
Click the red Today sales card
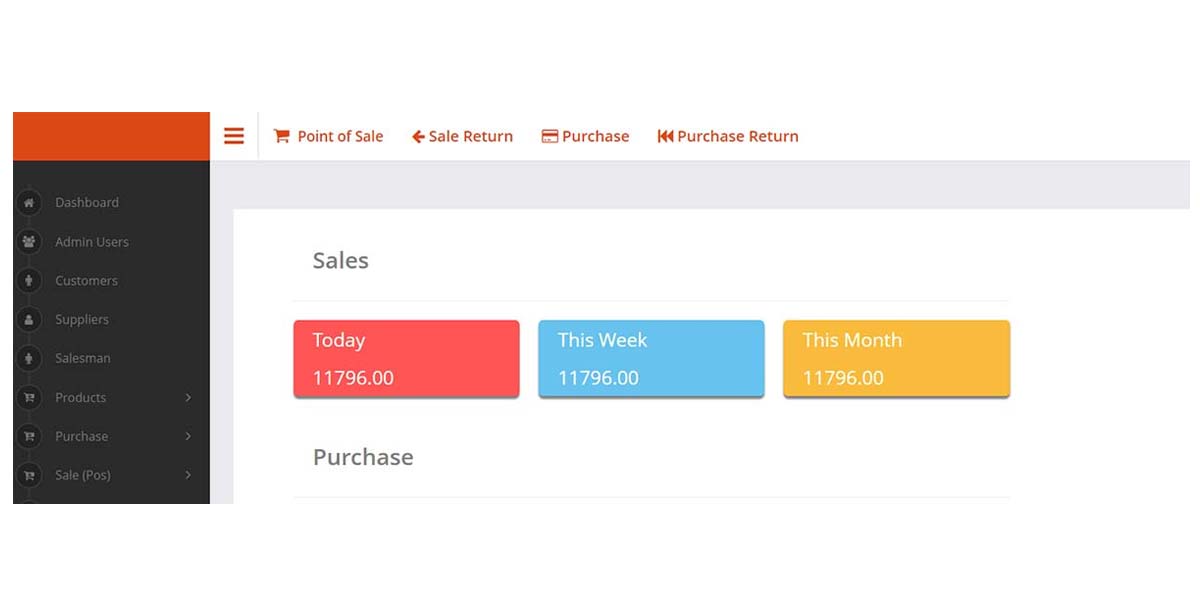click(x=406, y=358)
